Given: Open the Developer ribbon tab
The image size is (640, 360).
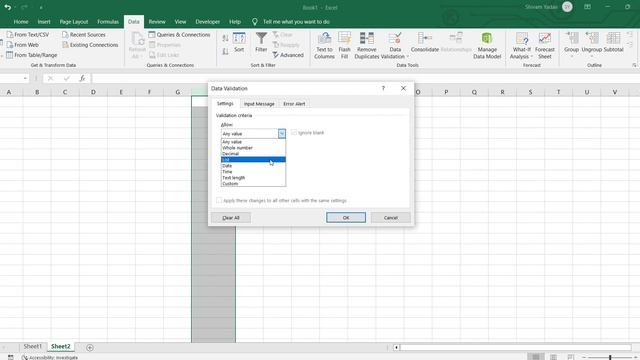Looking at the screenshot, I should pyautogui.click(x=207, y=22).
